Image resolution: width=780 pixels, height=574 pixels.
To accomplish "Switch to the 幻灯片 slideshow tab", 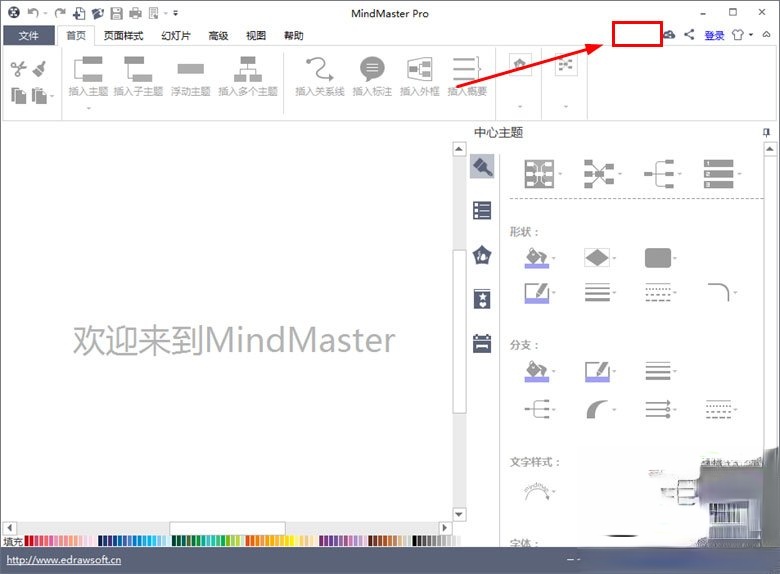I will [x=176, y=35].
